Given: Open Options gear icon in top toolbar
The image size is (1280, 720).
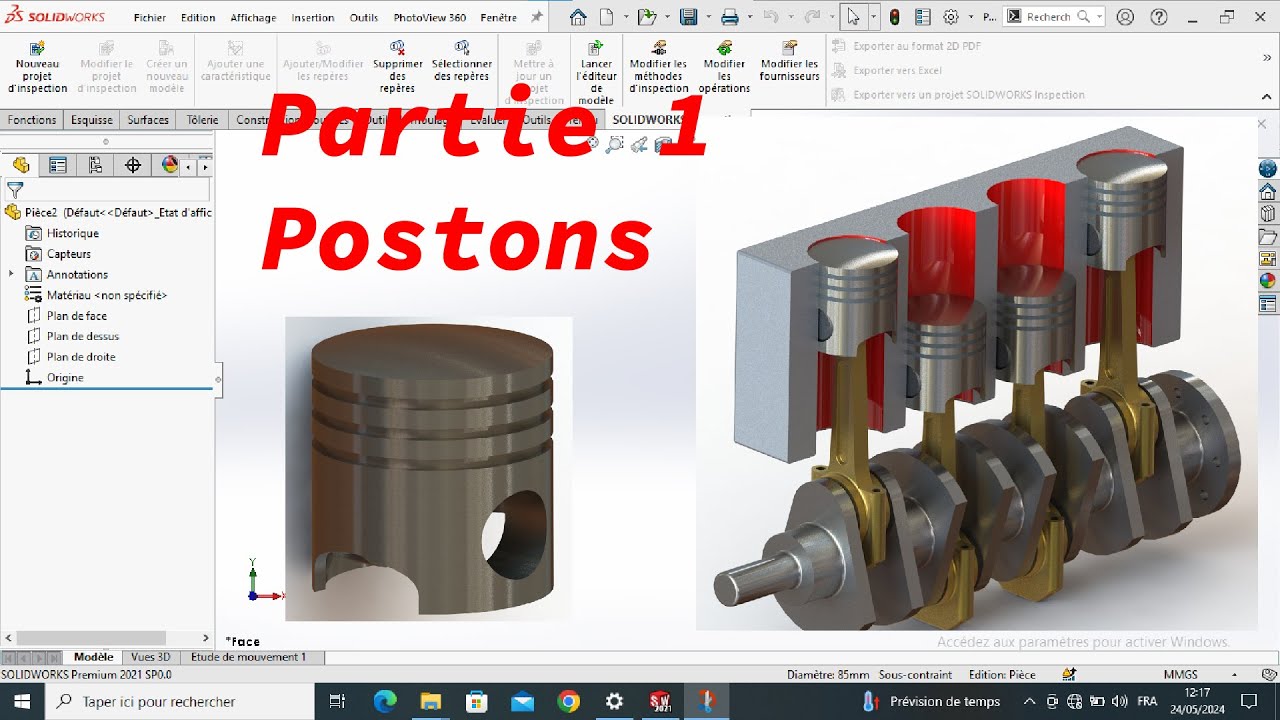Looking at the screenshot, I should [951, 17].
